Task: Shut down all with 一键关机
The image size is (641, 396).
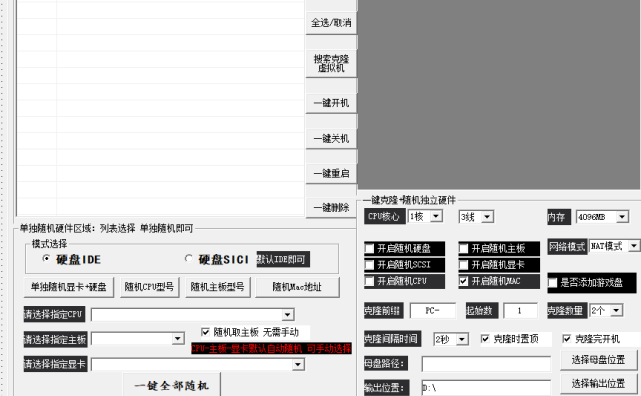Action: (331, 139)
